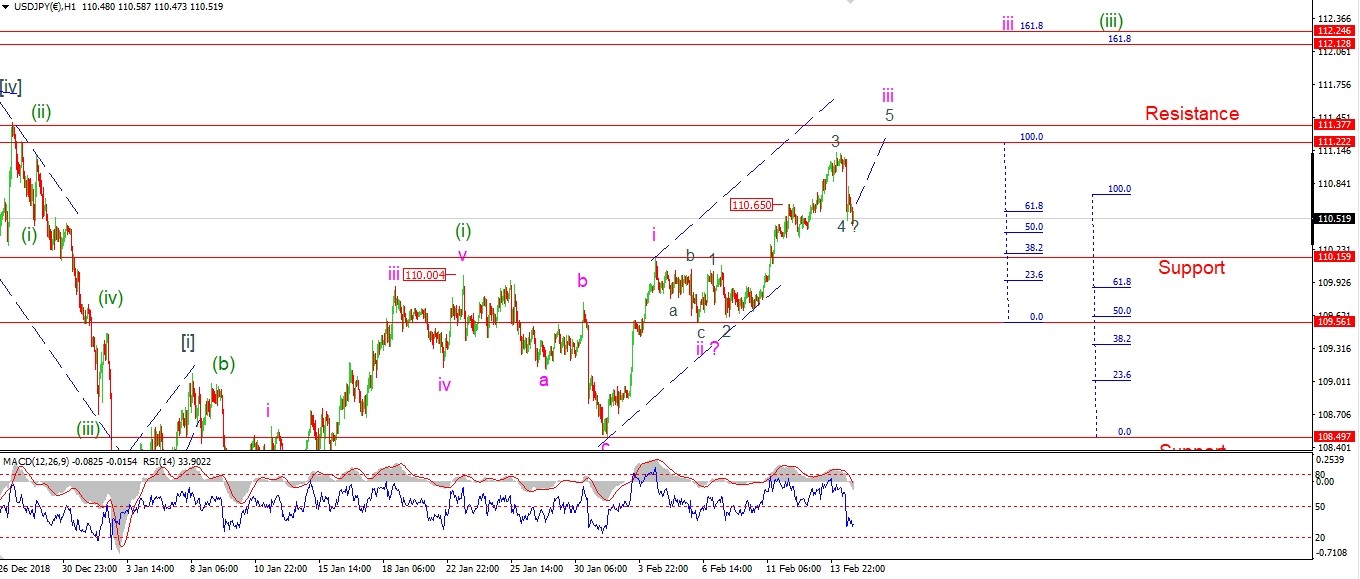The height and width of the screenshot is (579, 1360).
Task: Click the Support label near 110.159
Action: (1191, 268)
